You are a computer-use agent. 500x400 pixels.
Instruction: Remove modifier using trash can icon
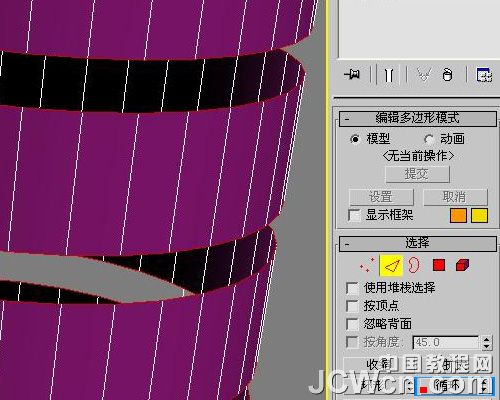pos(447,74)
